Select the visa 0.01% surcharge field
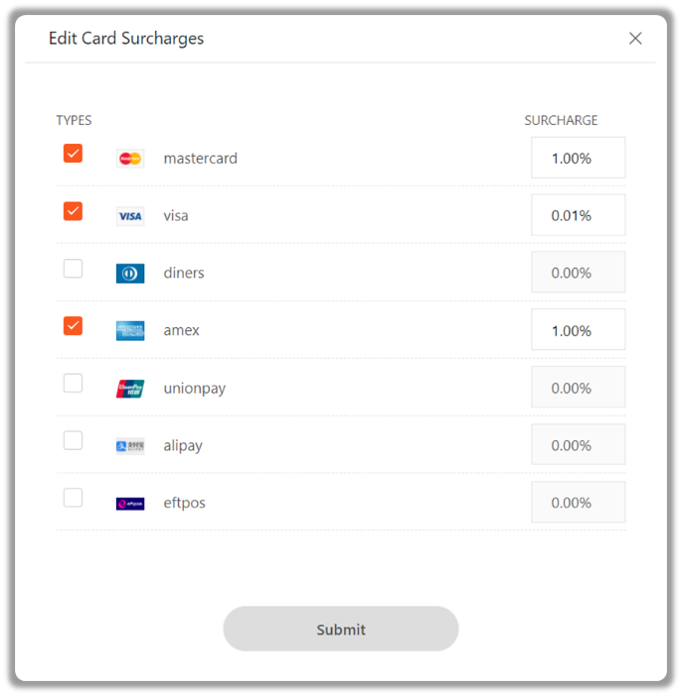682x696 pixels. point(578,215)
